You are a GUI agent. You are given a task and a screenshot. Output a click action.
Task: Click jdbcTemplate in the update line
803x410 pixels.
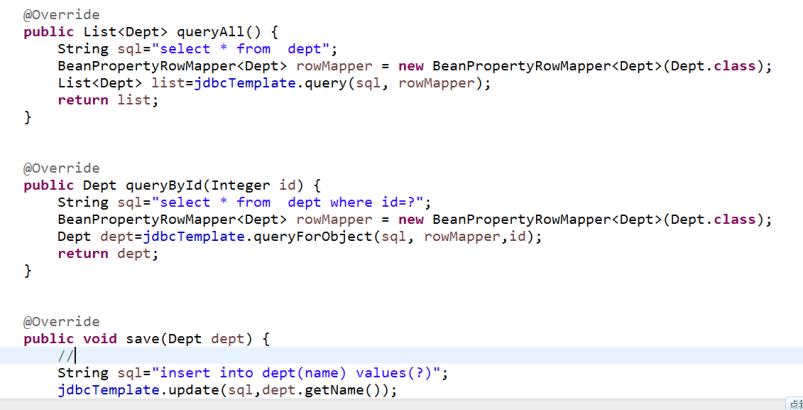[x=109, y=390]
